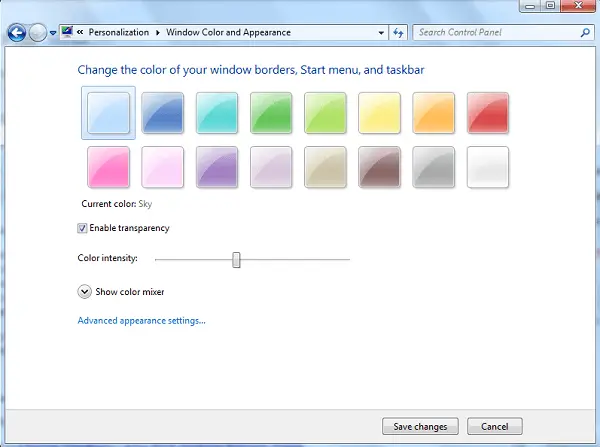Open Advanced appearance settings link
Viewport: 600px width, 447px height.
coord(142,321)
